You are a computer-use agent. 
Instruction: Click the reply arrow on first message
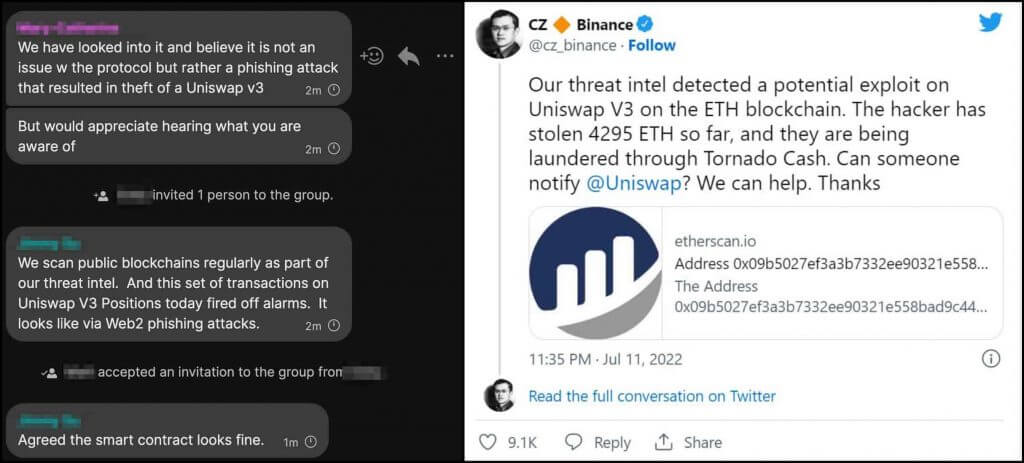(408, 56)
